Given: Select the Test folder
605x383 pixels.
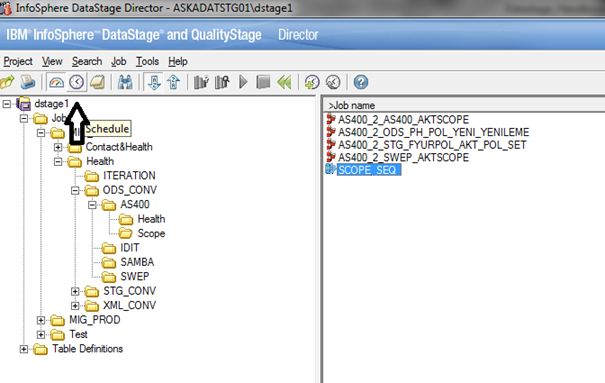Looking at the screenshot, I should coord(78,334).
